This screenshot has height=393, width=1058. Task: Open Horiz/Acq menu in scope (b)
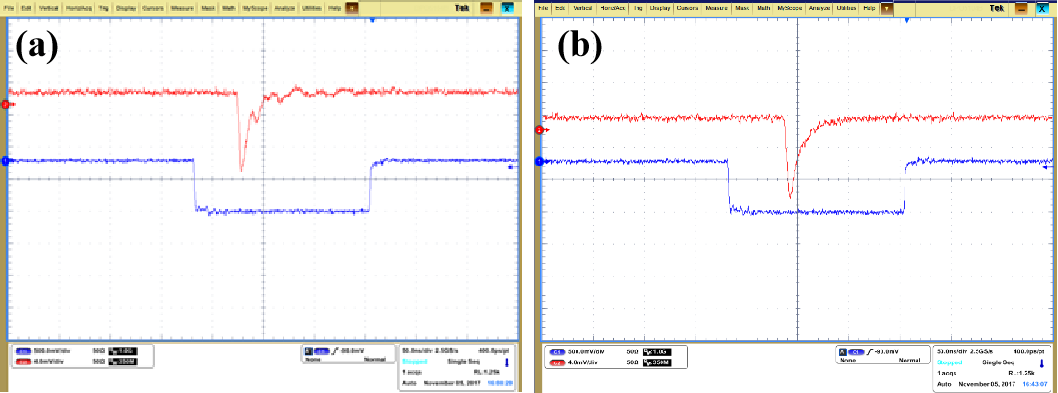(613, 8)
